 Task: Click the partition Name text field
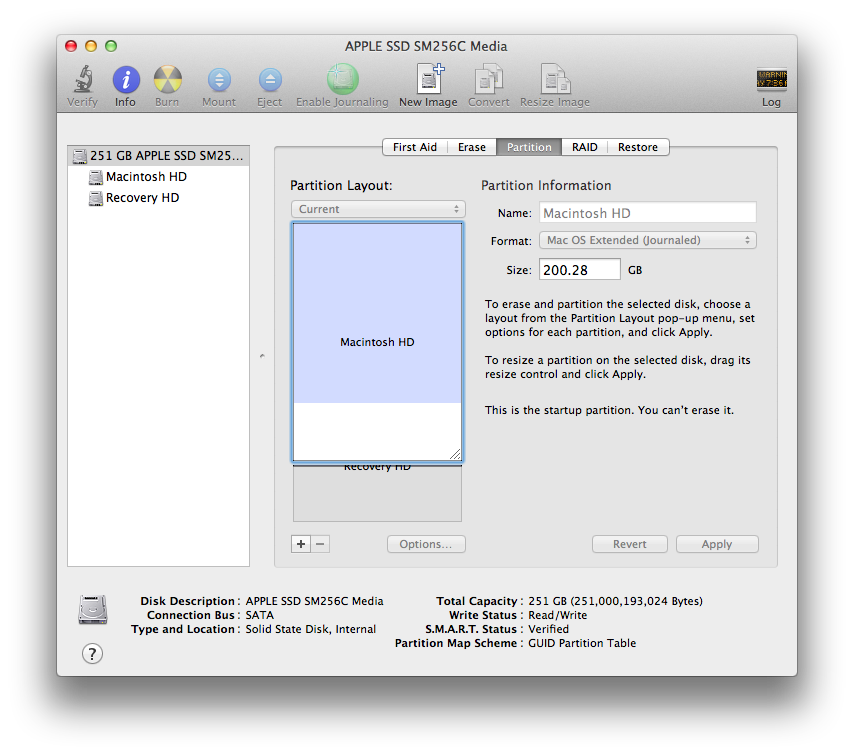pos(648,213)
